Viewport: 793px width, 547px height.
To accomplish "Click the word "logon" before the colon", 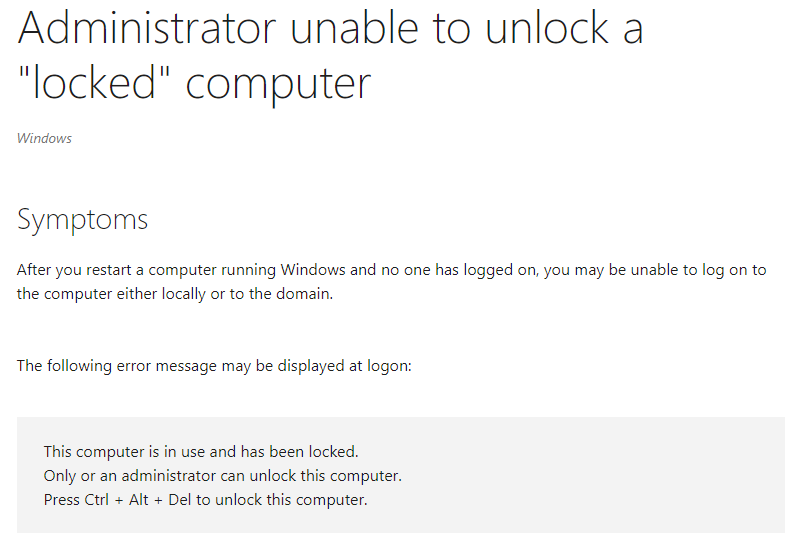I will pyautogui.click(x=388, y=367).
